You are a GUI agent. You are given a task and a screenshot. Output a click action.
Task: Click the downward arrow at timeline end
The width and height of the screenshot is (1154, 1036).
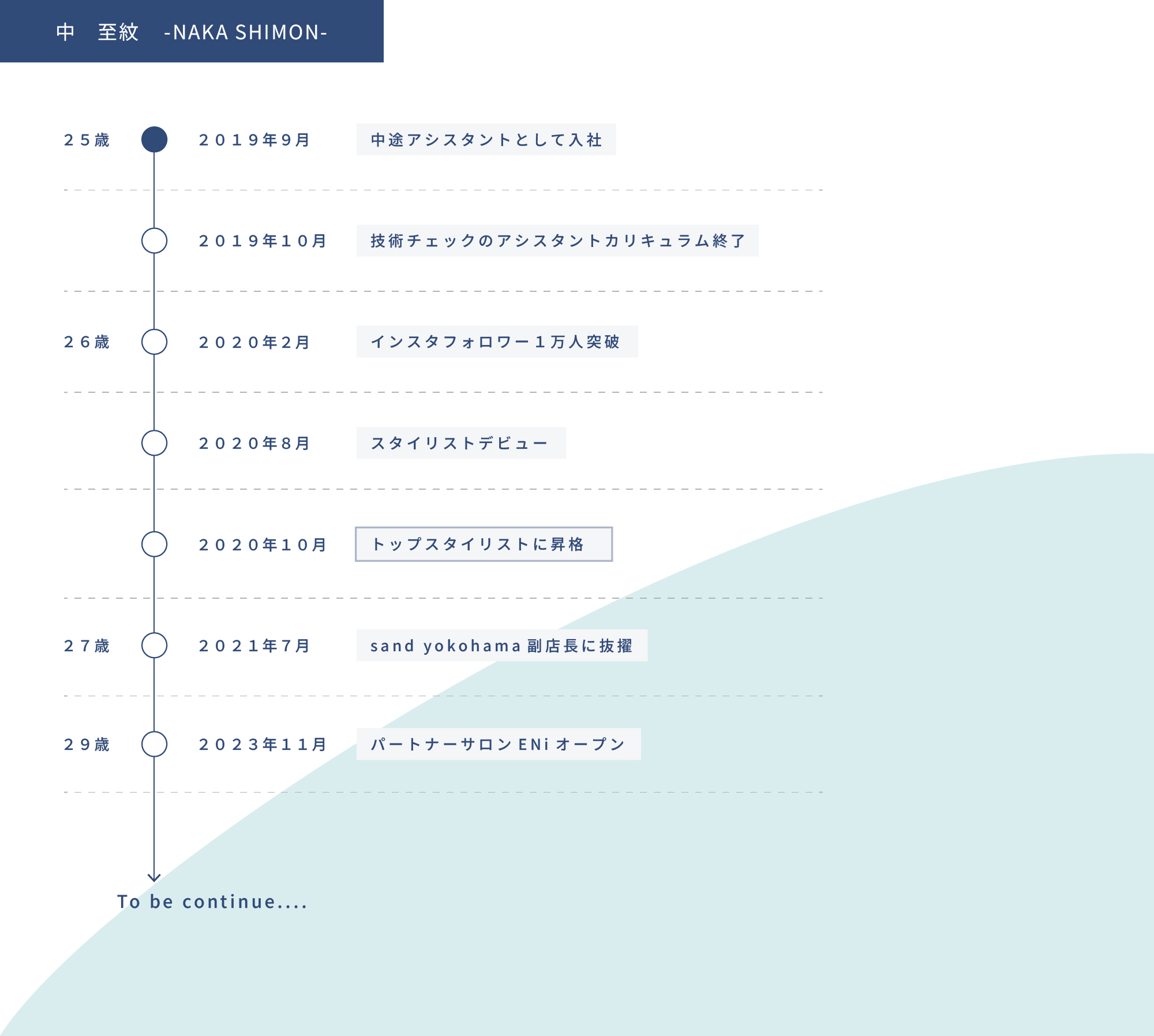154,877
